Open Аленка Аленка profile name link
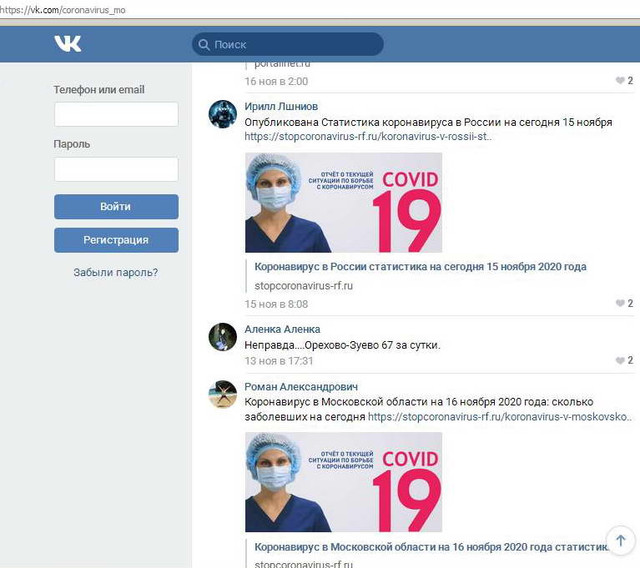Image resolution: width=640 pixels, height=568 pixels. 282,329
